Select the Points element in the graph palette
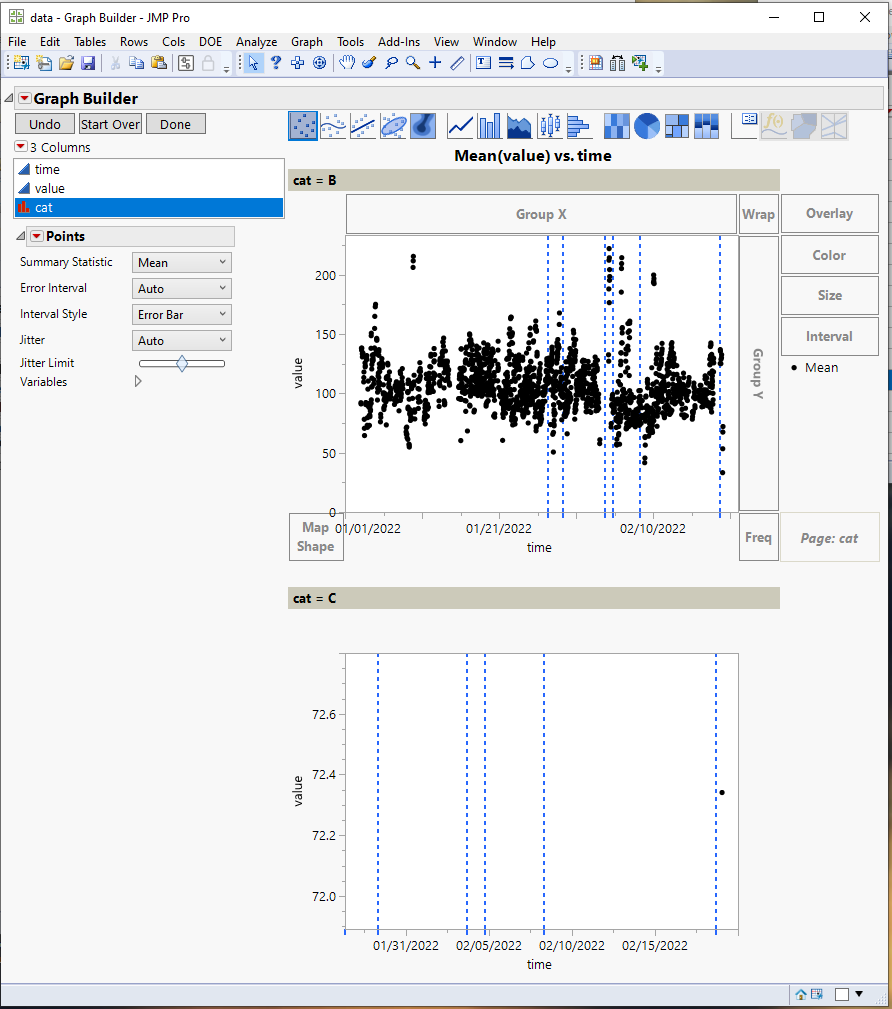The width and height of the screenshot is (892, 1009). coord(303,125)
